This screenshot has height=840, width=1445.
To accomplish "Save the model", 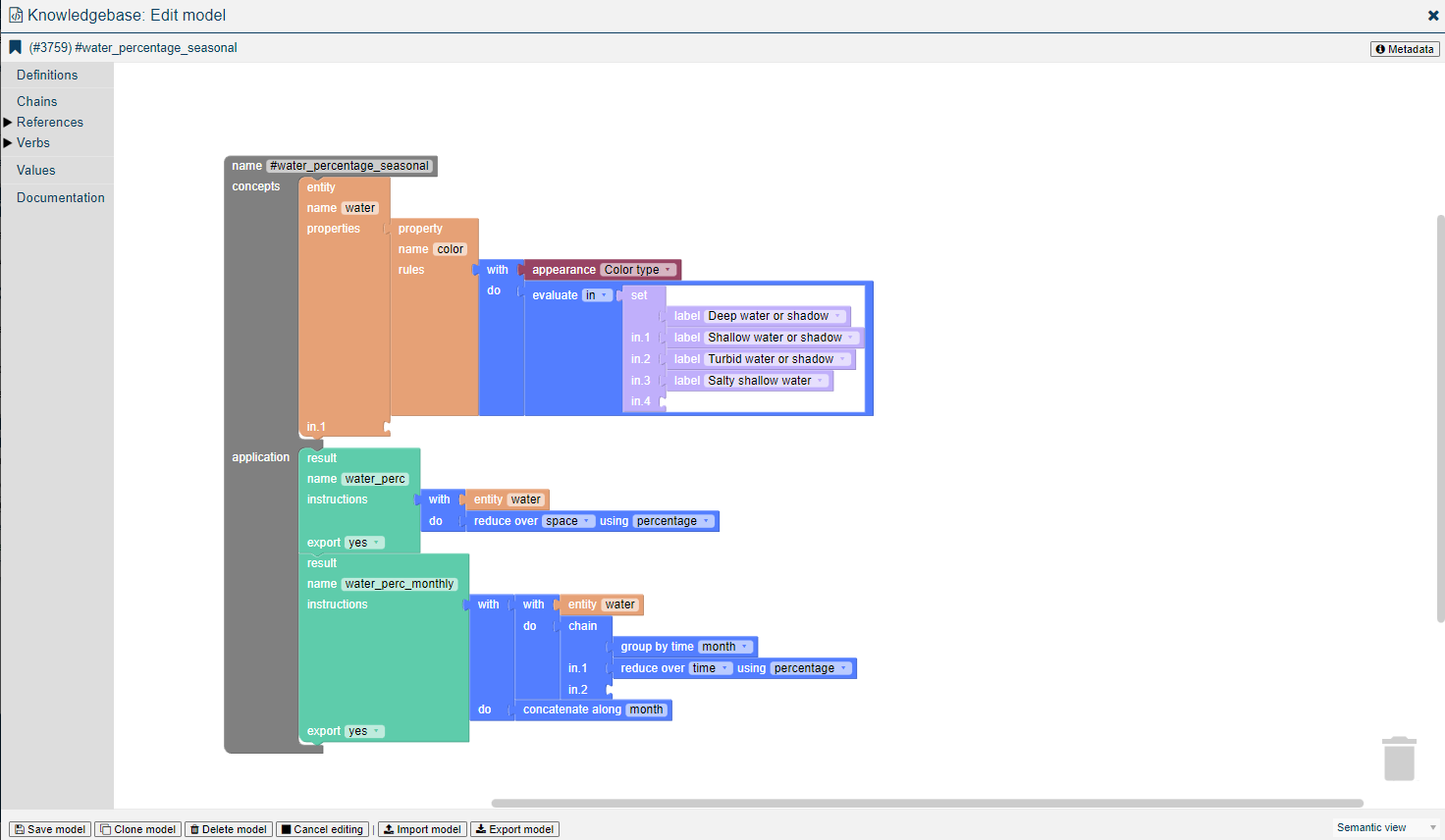I will 50,829.
